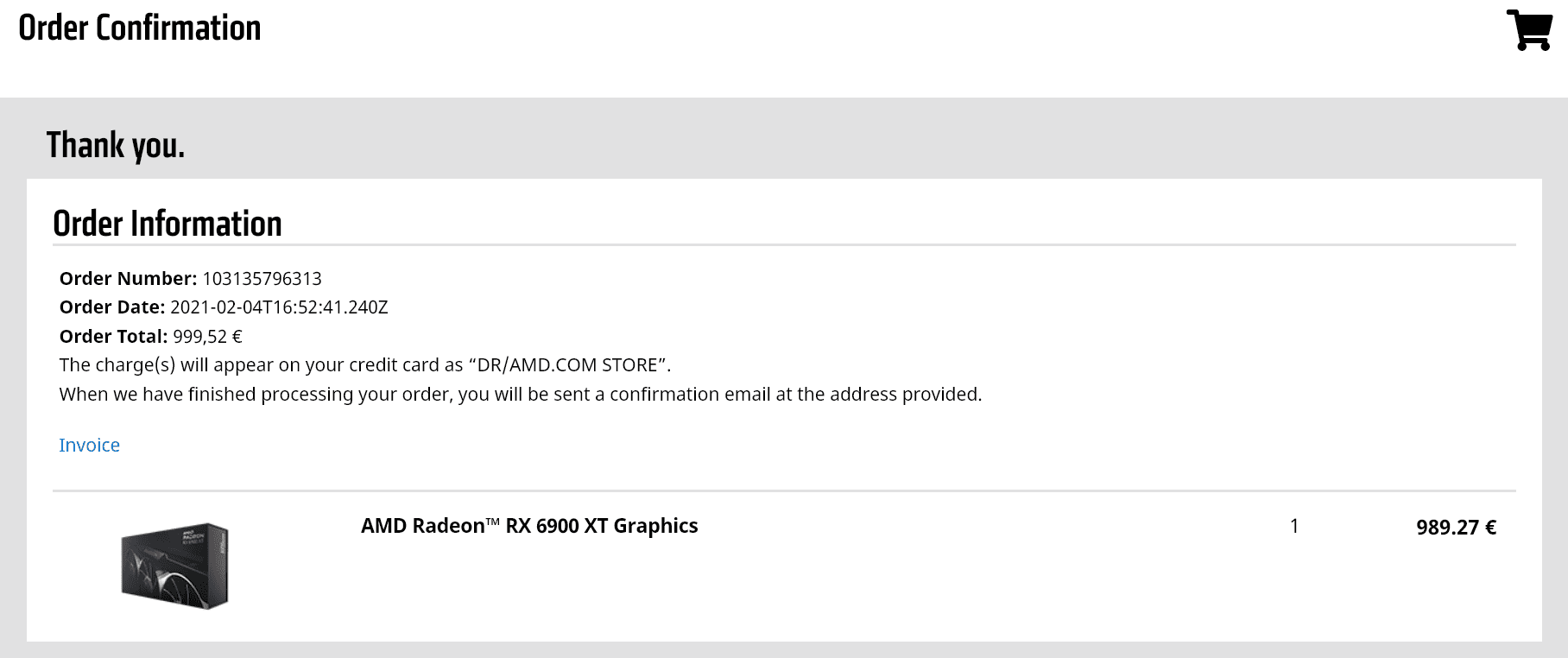This screenshot has width=1568, height=658.
Task: Click the confirmation email notice sentence
Action: 520,395
